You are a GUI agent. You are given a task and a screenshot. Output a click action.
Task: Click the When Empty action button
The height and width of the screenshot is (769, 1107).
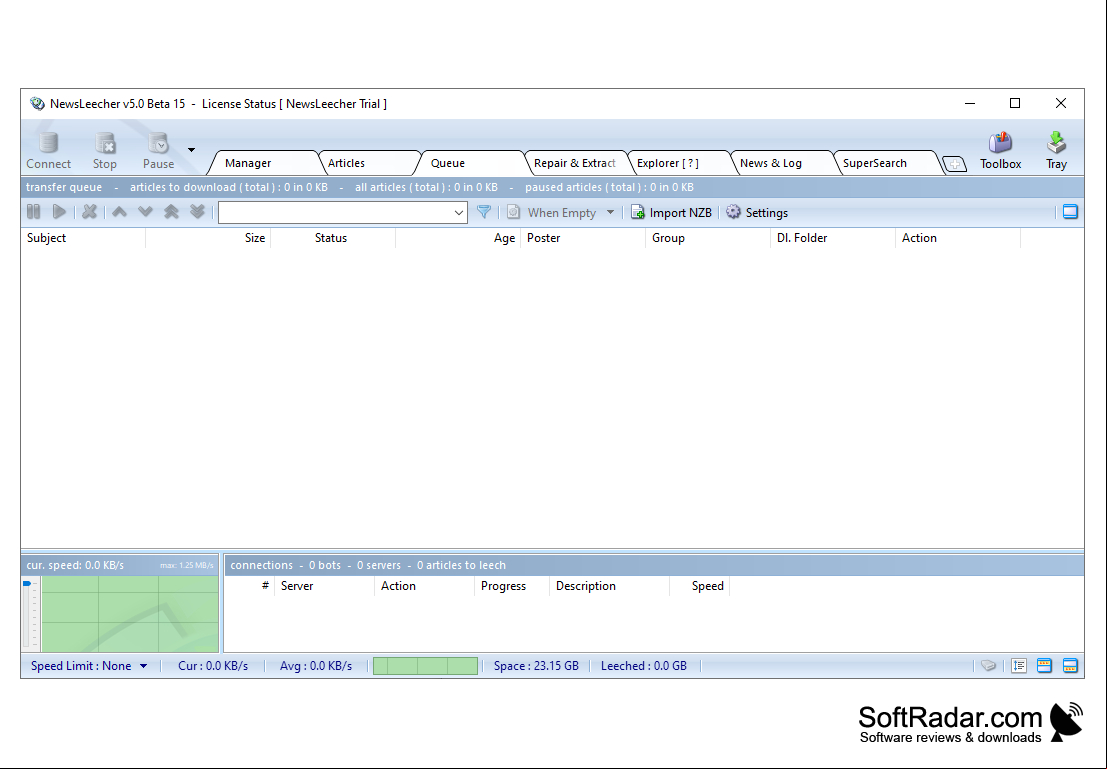pos(551,213)
